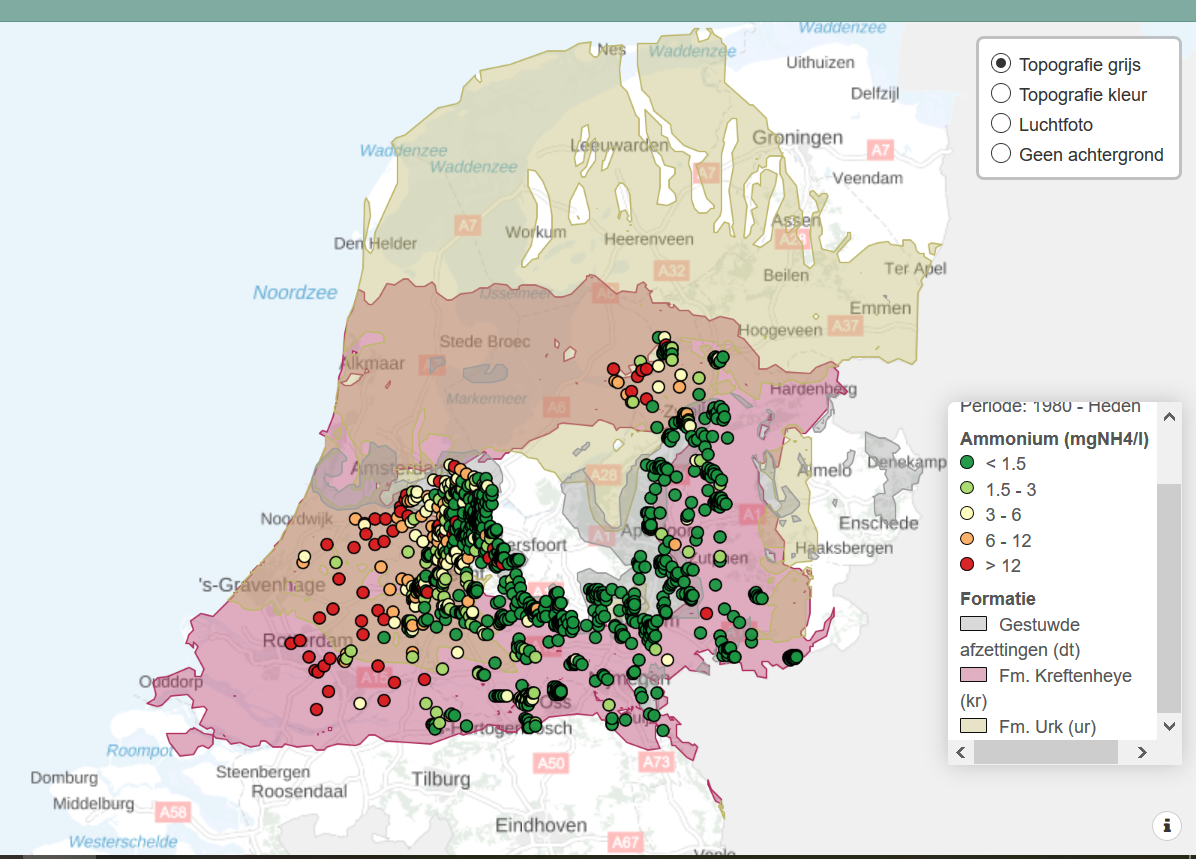Screen dimensions: 1196x859
Task: Select Geen achtergrond radio option
Action: click(1000, 154)
